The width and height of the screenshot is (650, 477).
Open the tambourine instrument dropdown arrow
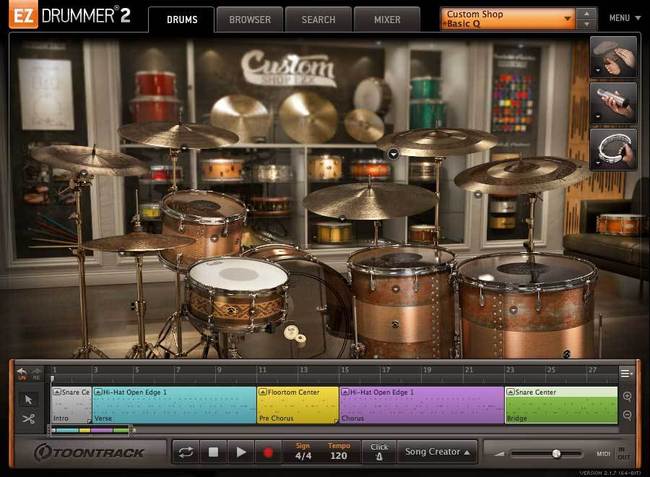[x=597, y=163]
